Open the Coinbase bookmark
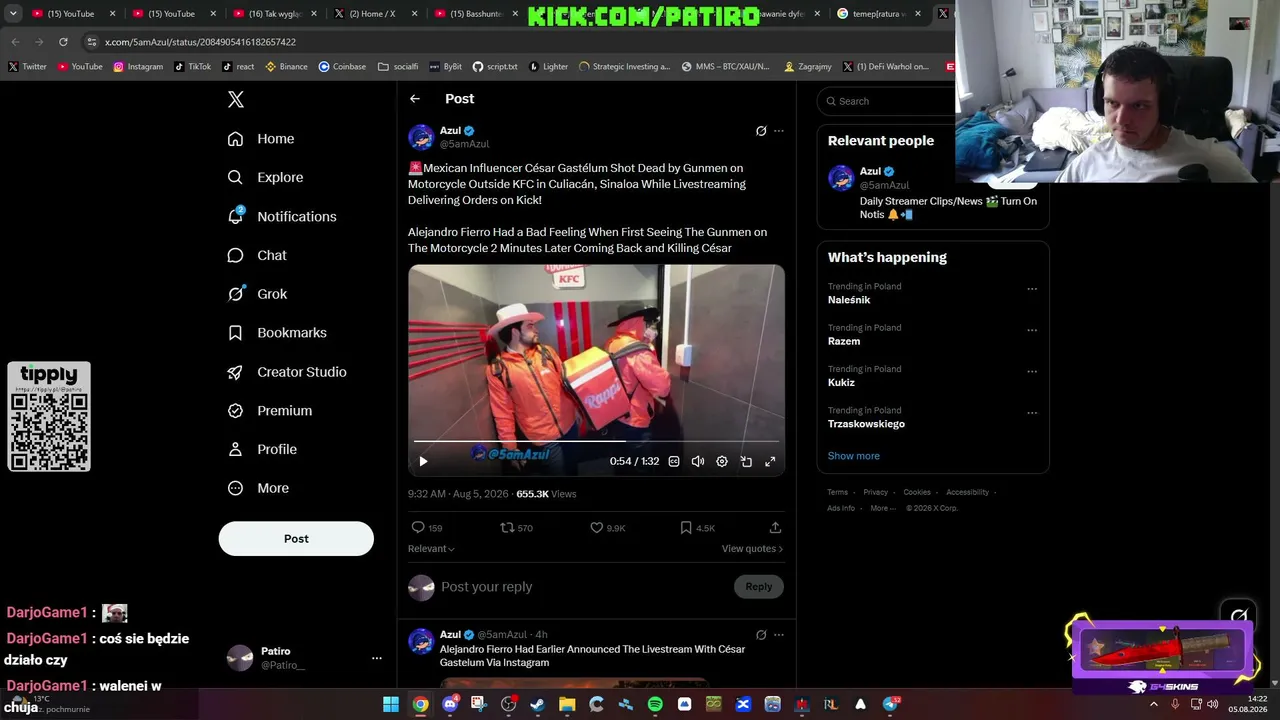 click(342, 67)
